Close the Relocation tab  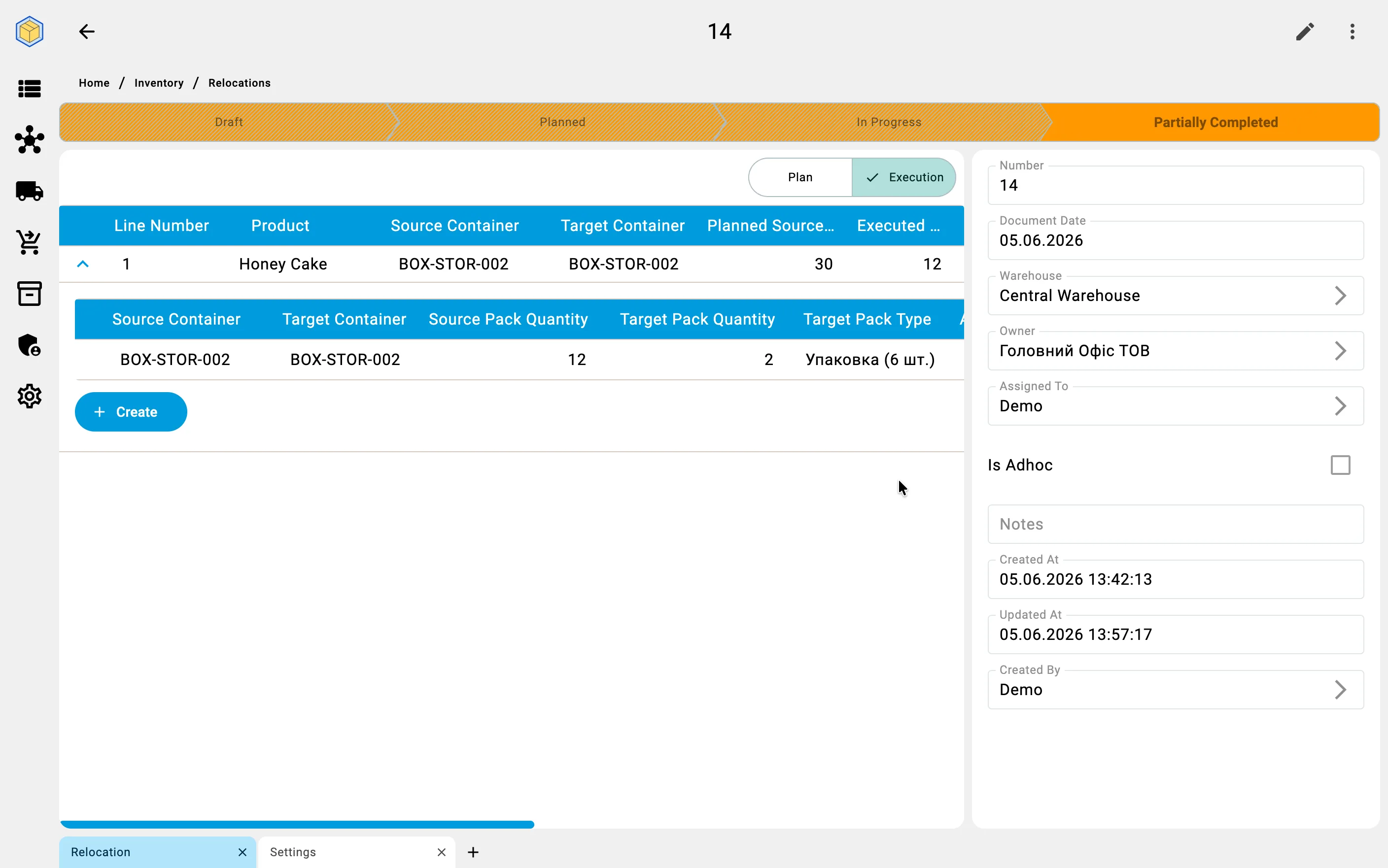coord(243,852)
